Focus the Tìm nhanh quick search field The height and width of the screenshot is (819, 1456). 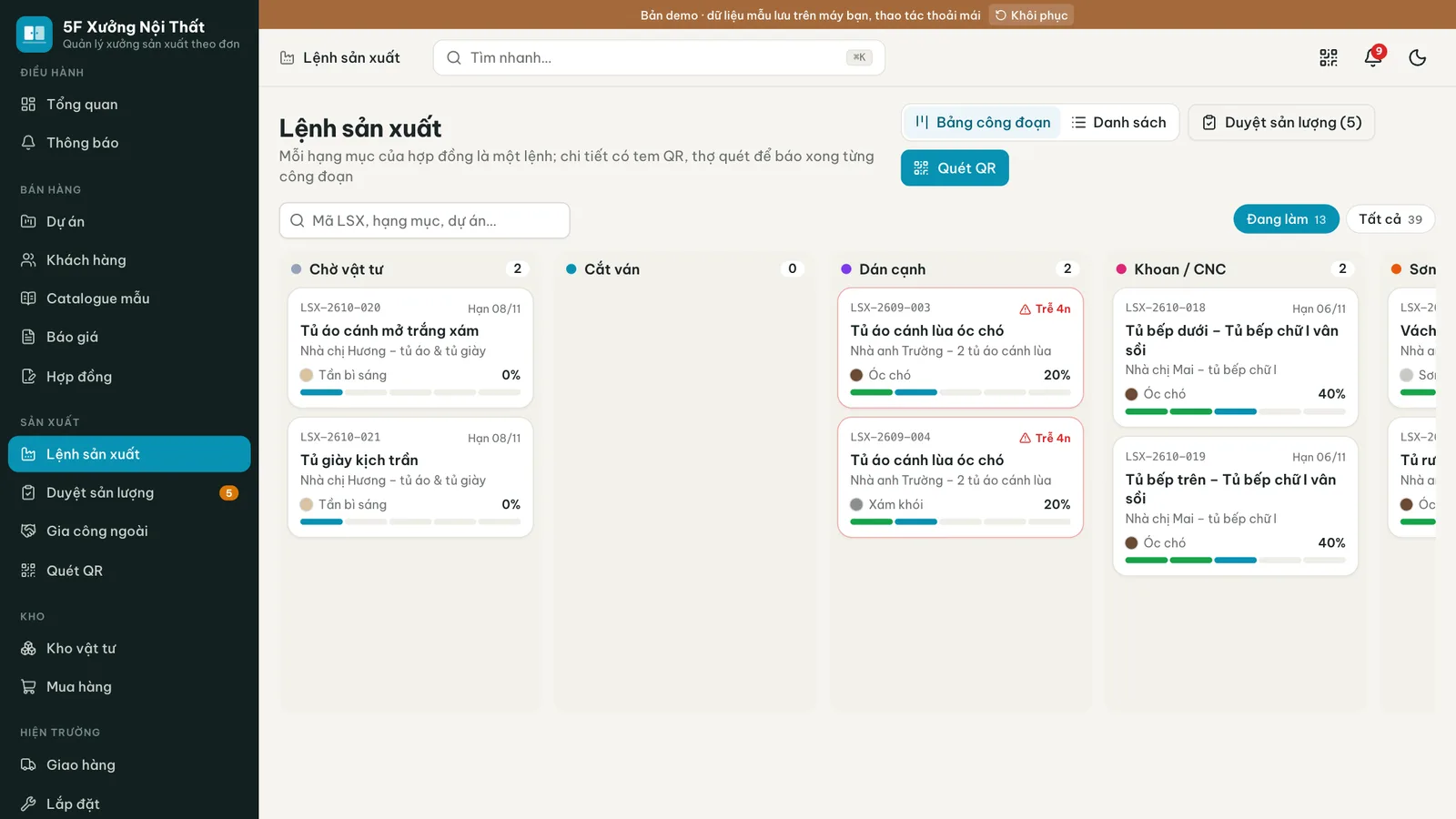point(659,57)
